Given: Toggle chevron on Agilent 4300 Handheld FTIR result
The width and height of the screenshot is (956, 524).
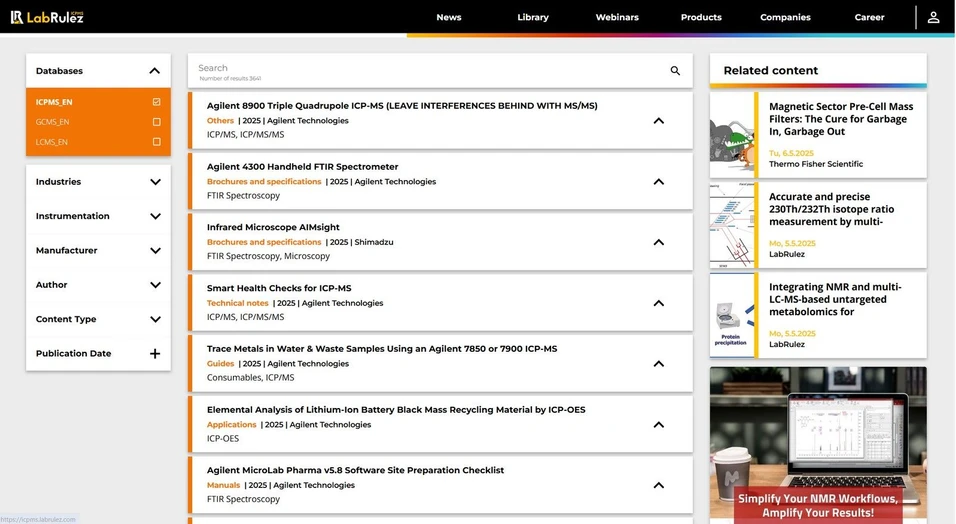Looking at the screenshot, I should (x=658, y=182).
